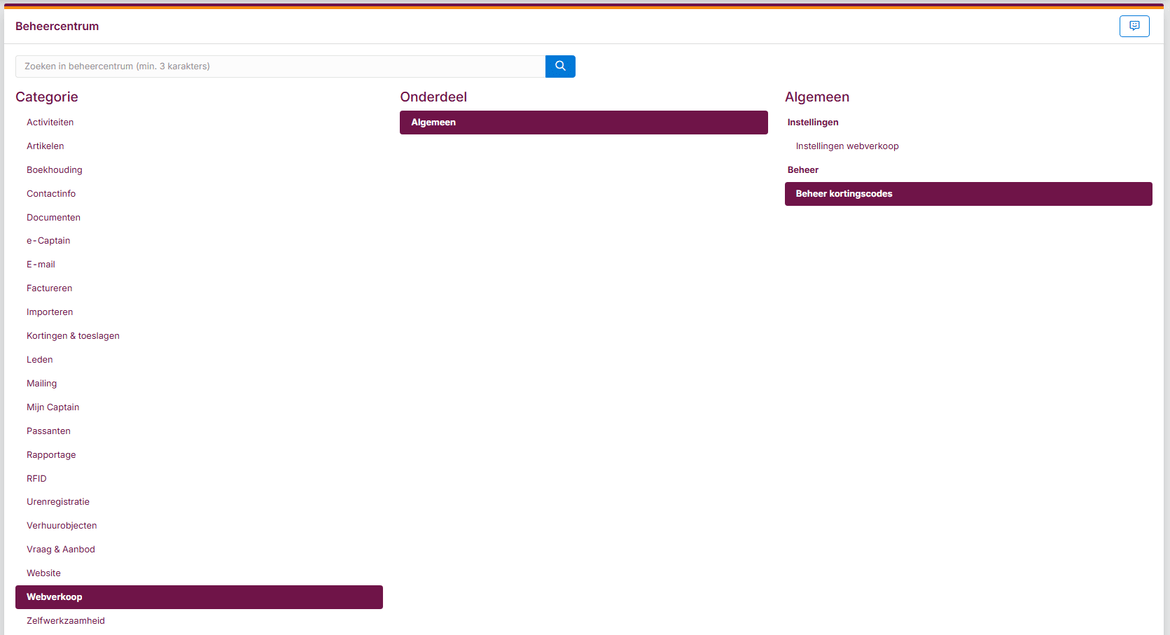Click the magnifying glass search button
The image size is (1170, 635).
[560, 66]
